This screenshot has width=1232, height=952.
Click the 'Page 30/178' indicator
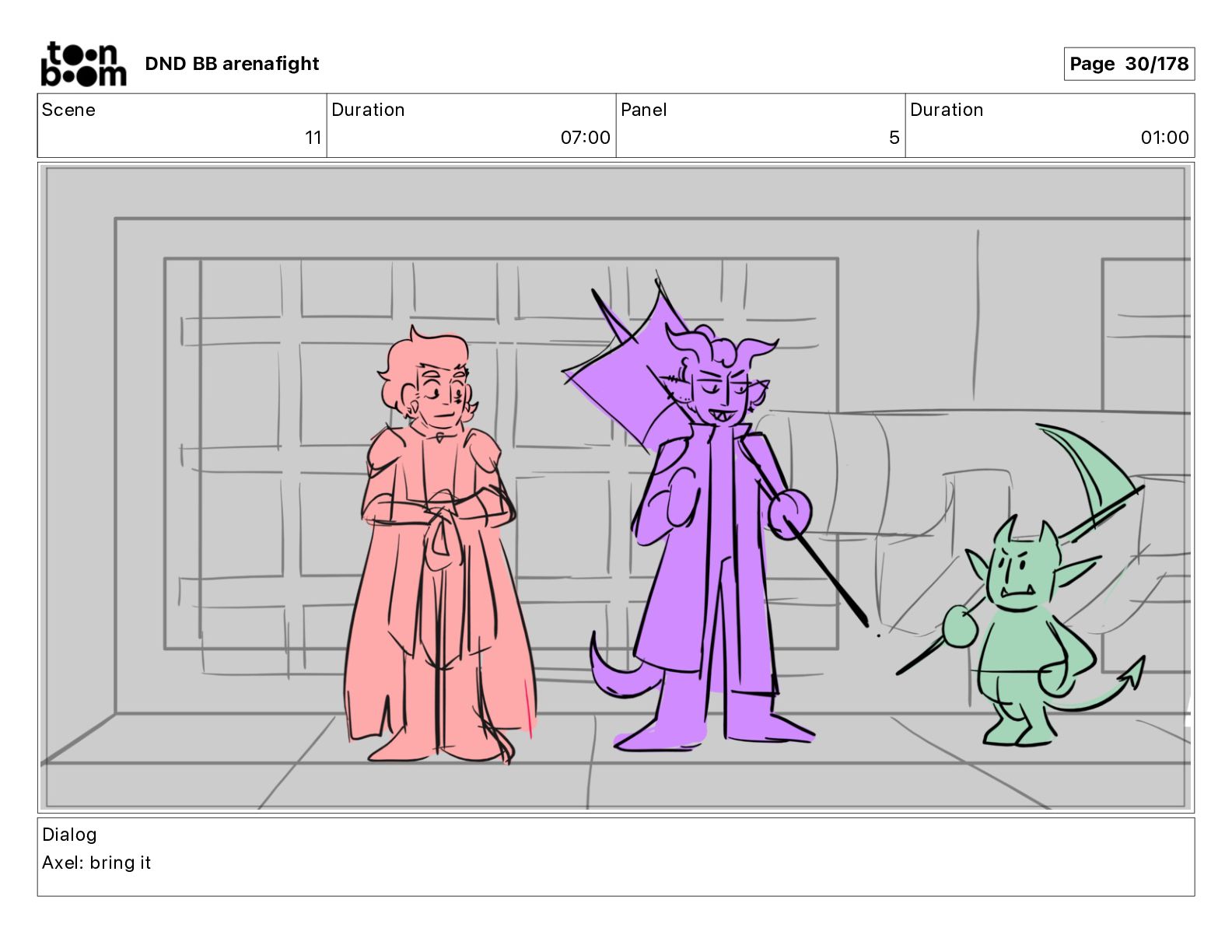tap(1129, 64)
